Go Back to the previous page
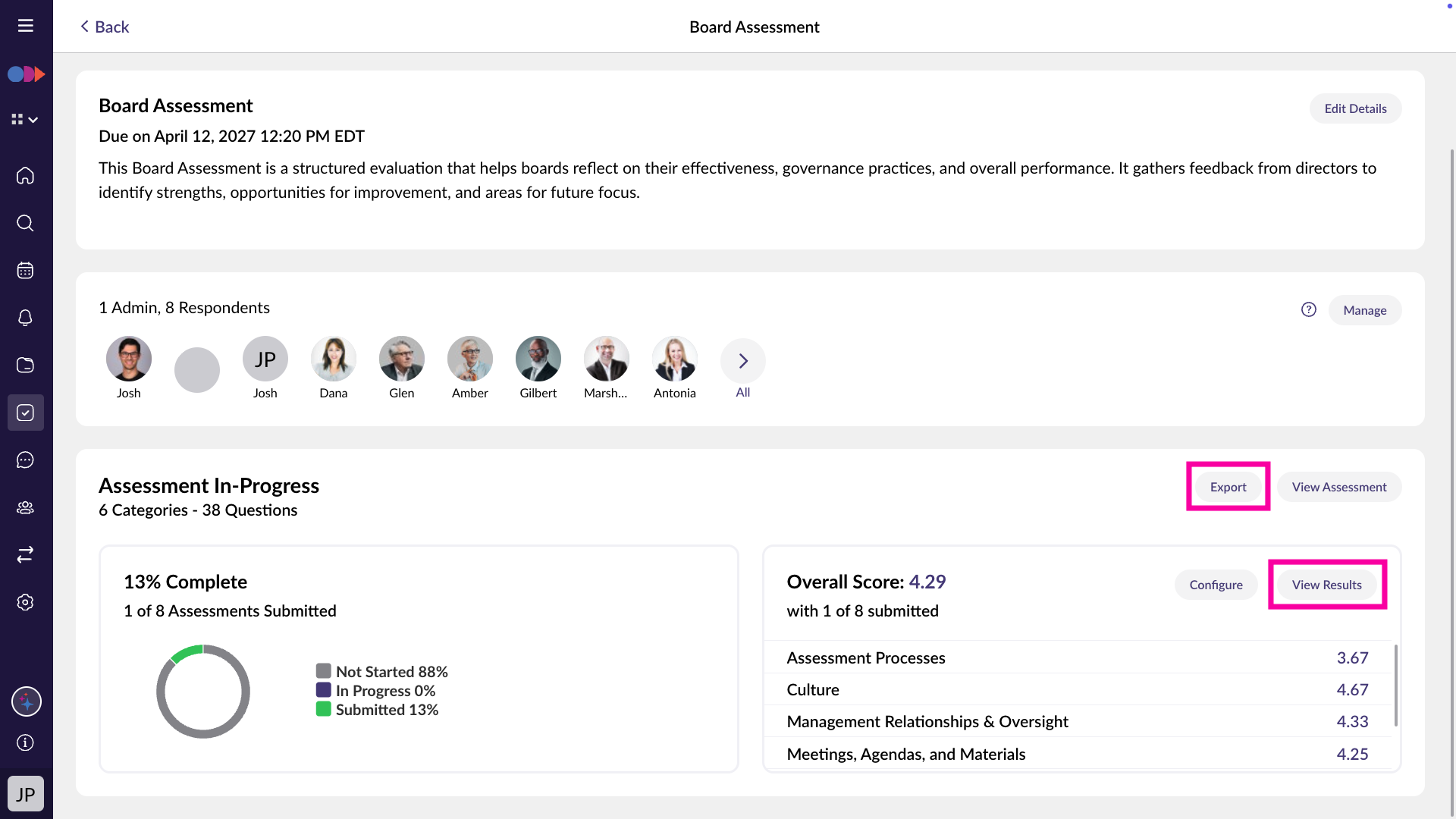Image resolution: width=1456 pixels, height=819 pixels. pos(105,27)
